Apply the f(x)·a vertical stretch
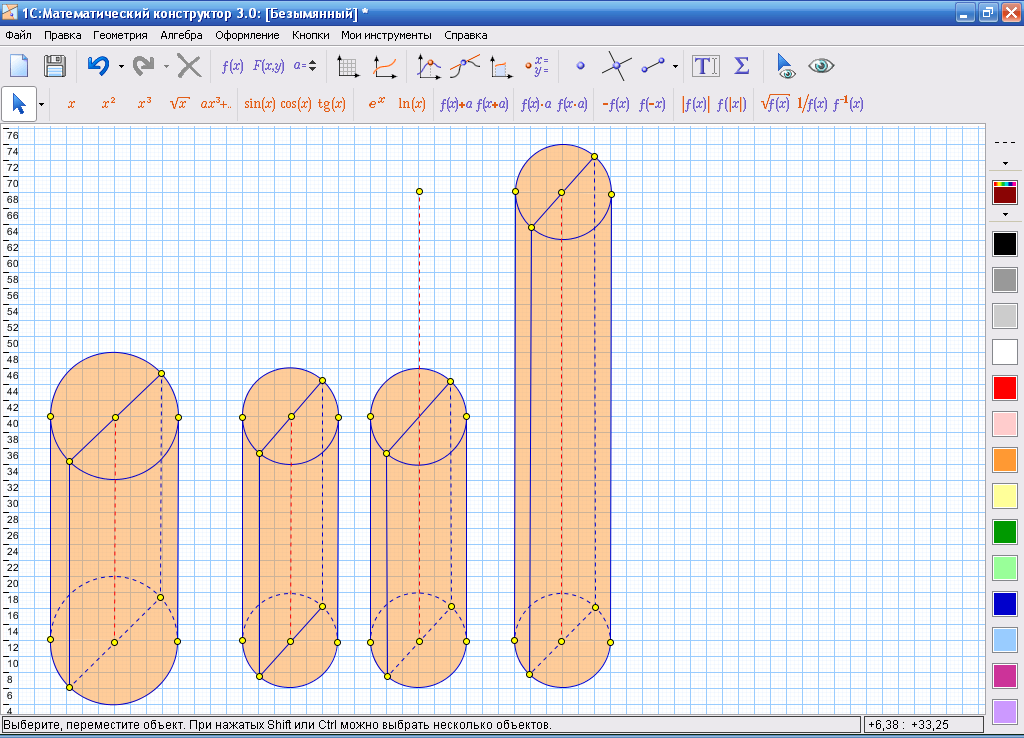 click(x=536, y=104)
